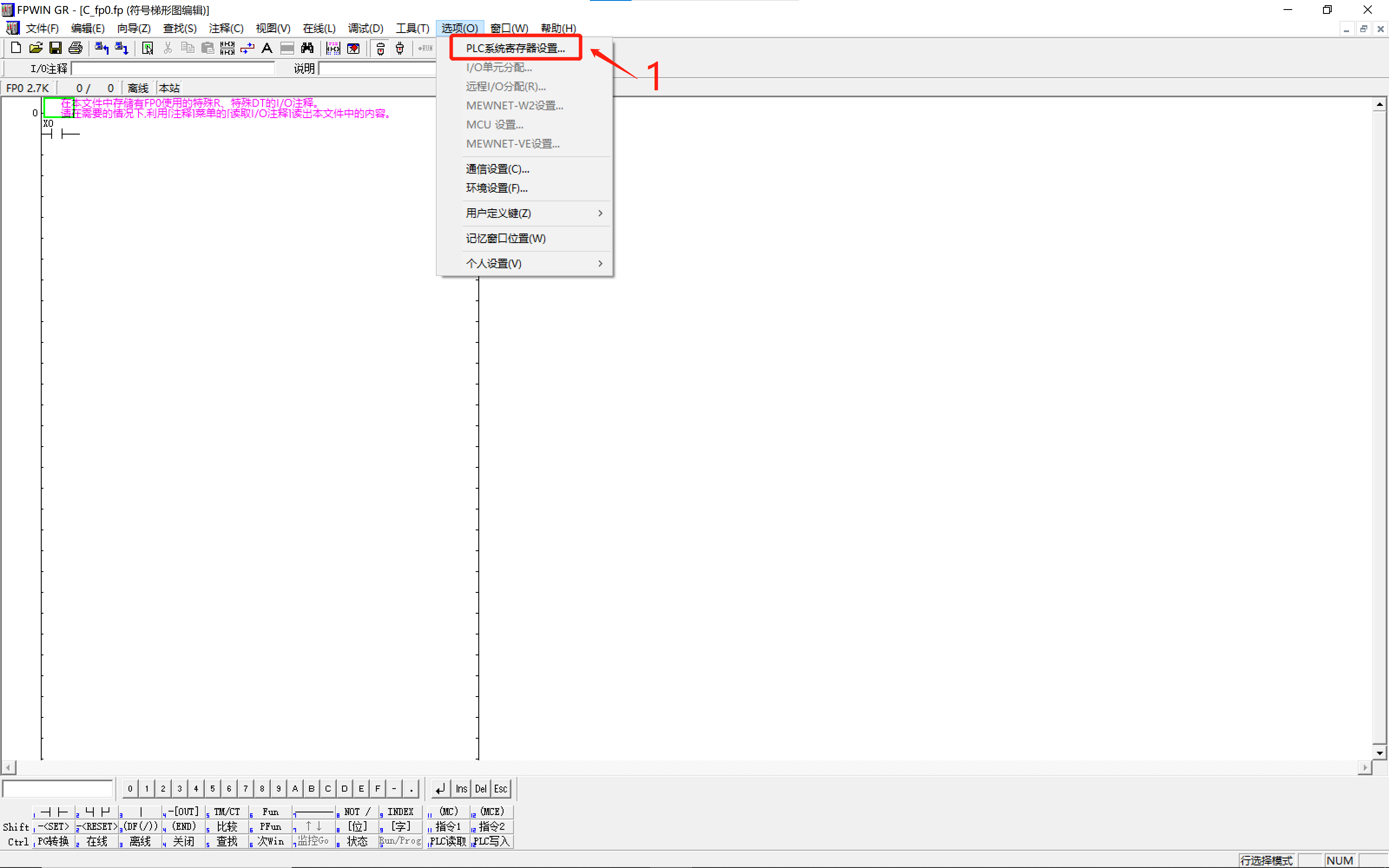Click the Save file toolbar icon
This screenshot has height=868, width=1389.
55,48
